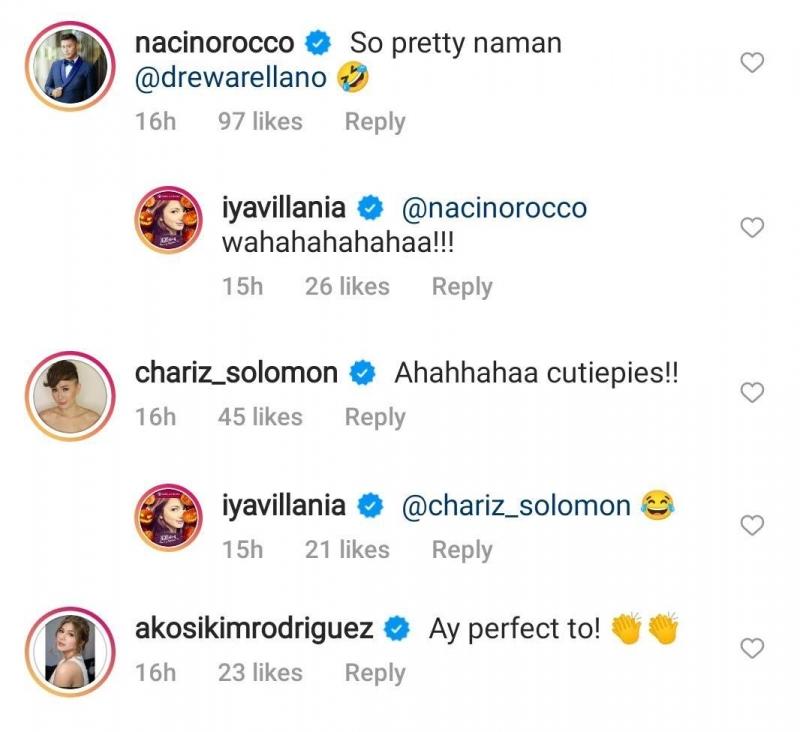Image resolution: width=800 pixels, height=732 pixels.
Task: Like nacinorocco's comment with the heart
Action: 751,64
